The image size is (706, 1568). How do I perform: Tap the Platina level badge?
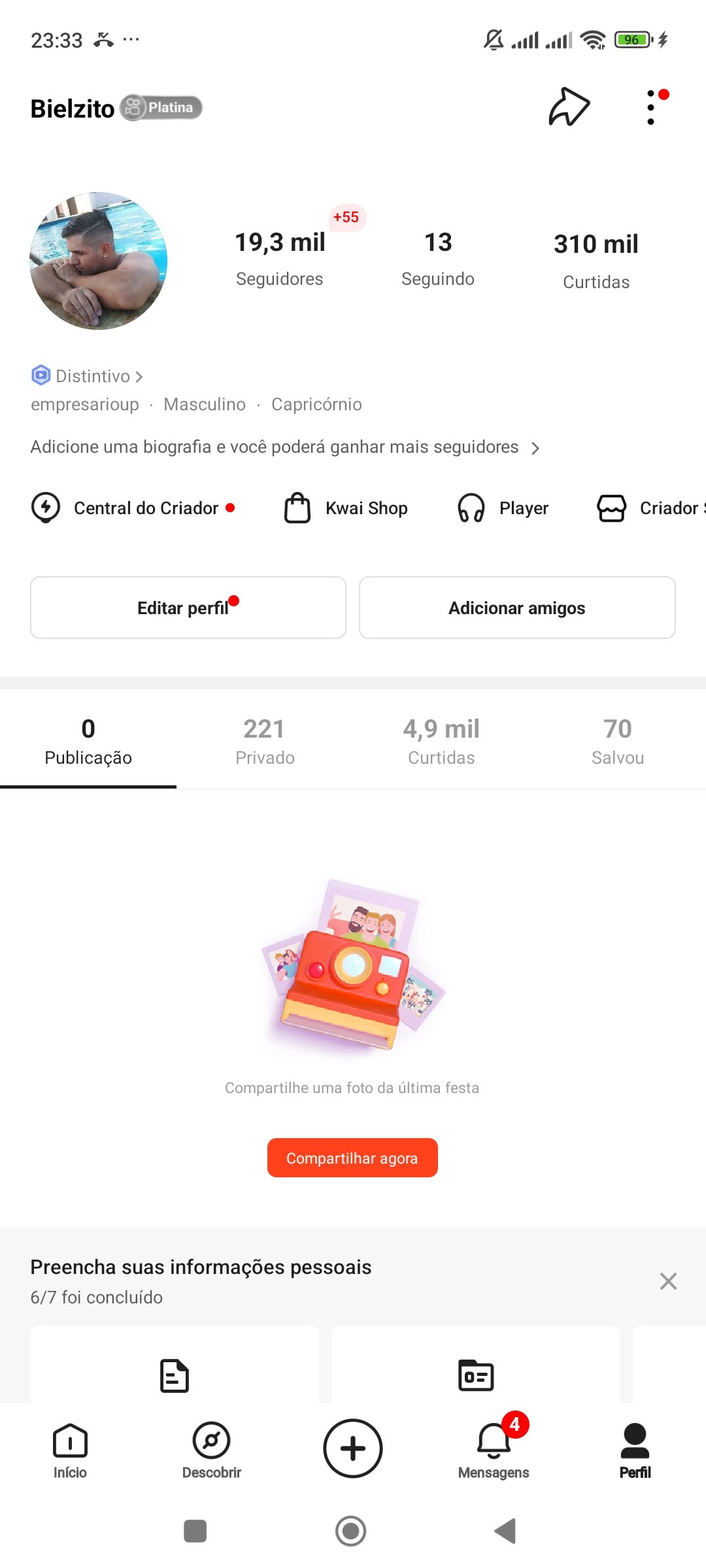pos(161,107)
